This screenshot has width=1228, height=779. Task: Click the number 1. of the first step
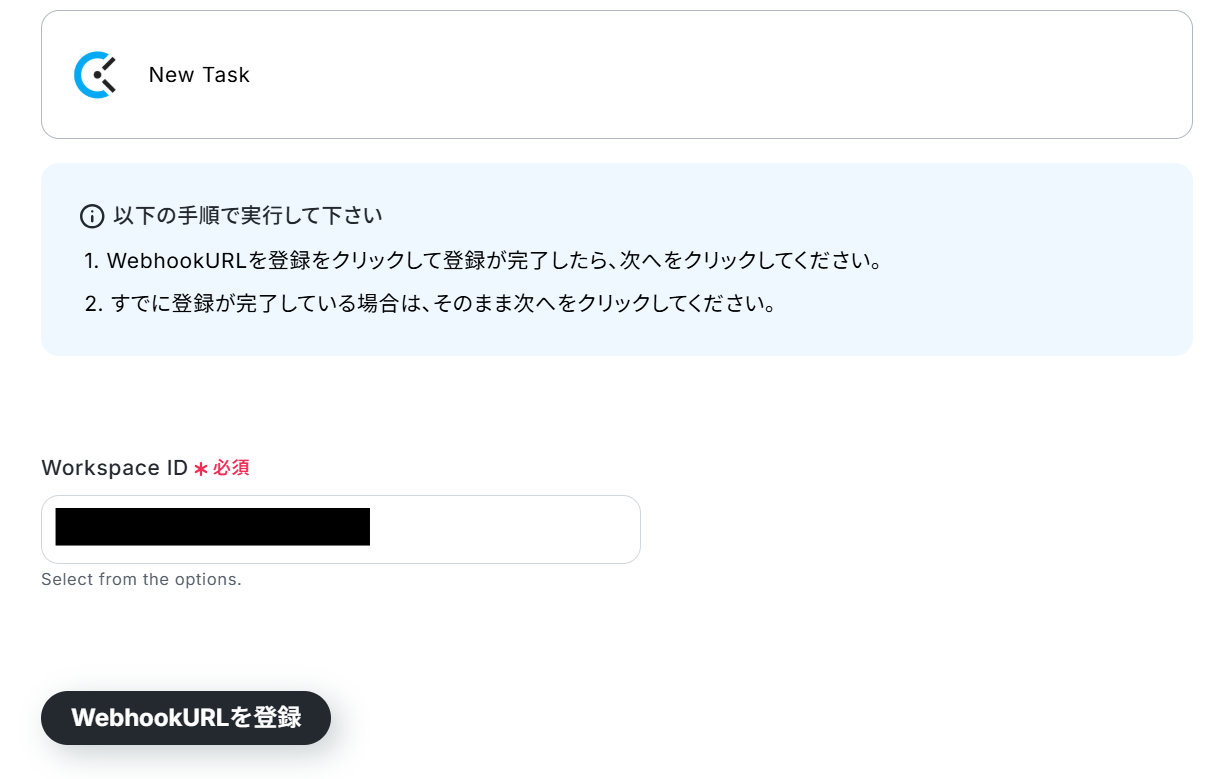pyautogui.click(x=92, y=261)
